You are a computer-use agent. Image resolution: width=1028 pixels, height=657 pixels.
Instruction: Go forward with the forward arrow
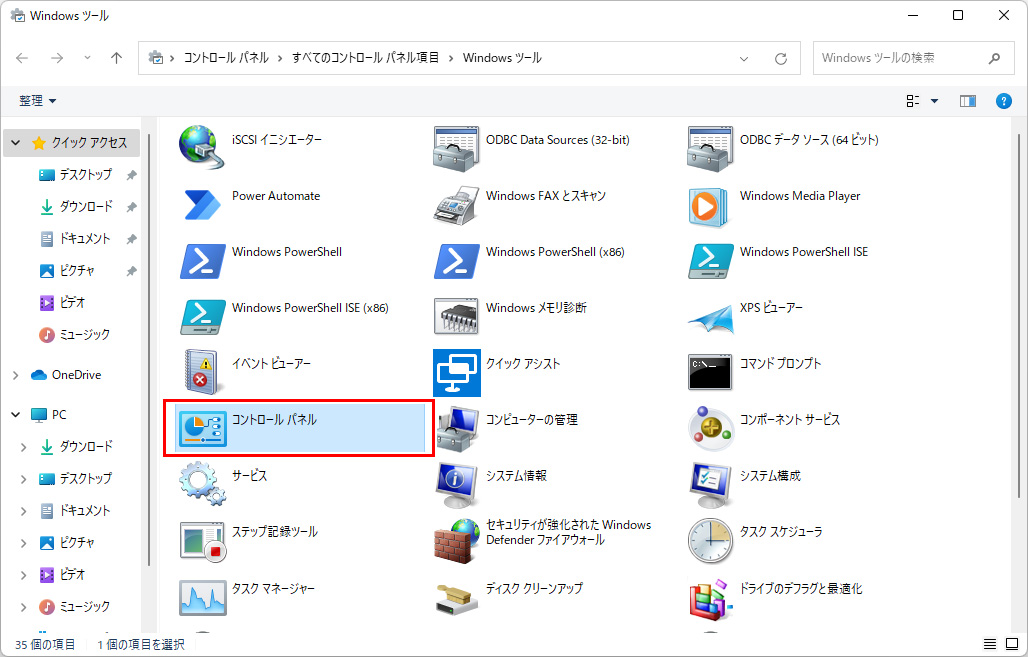[x=57, y=58]
